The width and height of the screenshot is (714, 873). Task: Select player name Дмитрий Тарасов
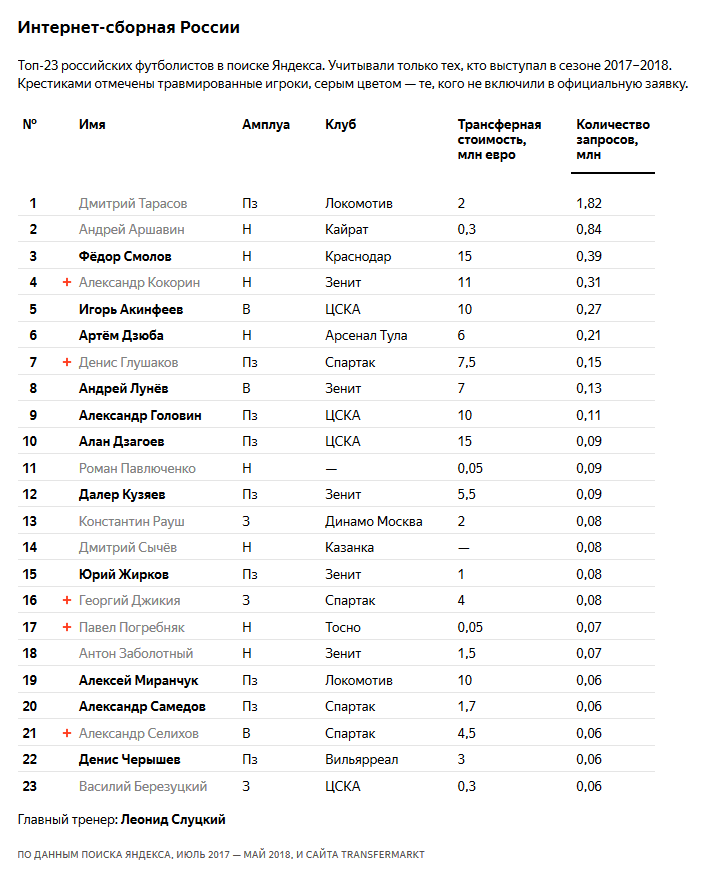[x=133, y=203]
